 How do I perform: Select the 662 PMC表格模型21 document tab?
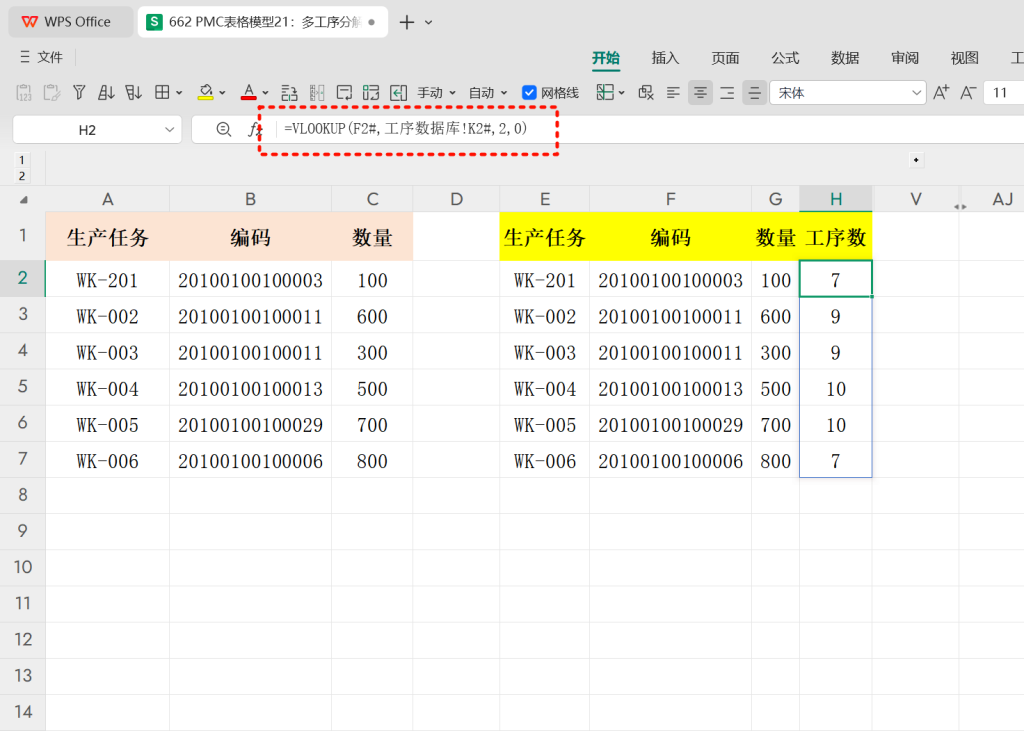263,22
